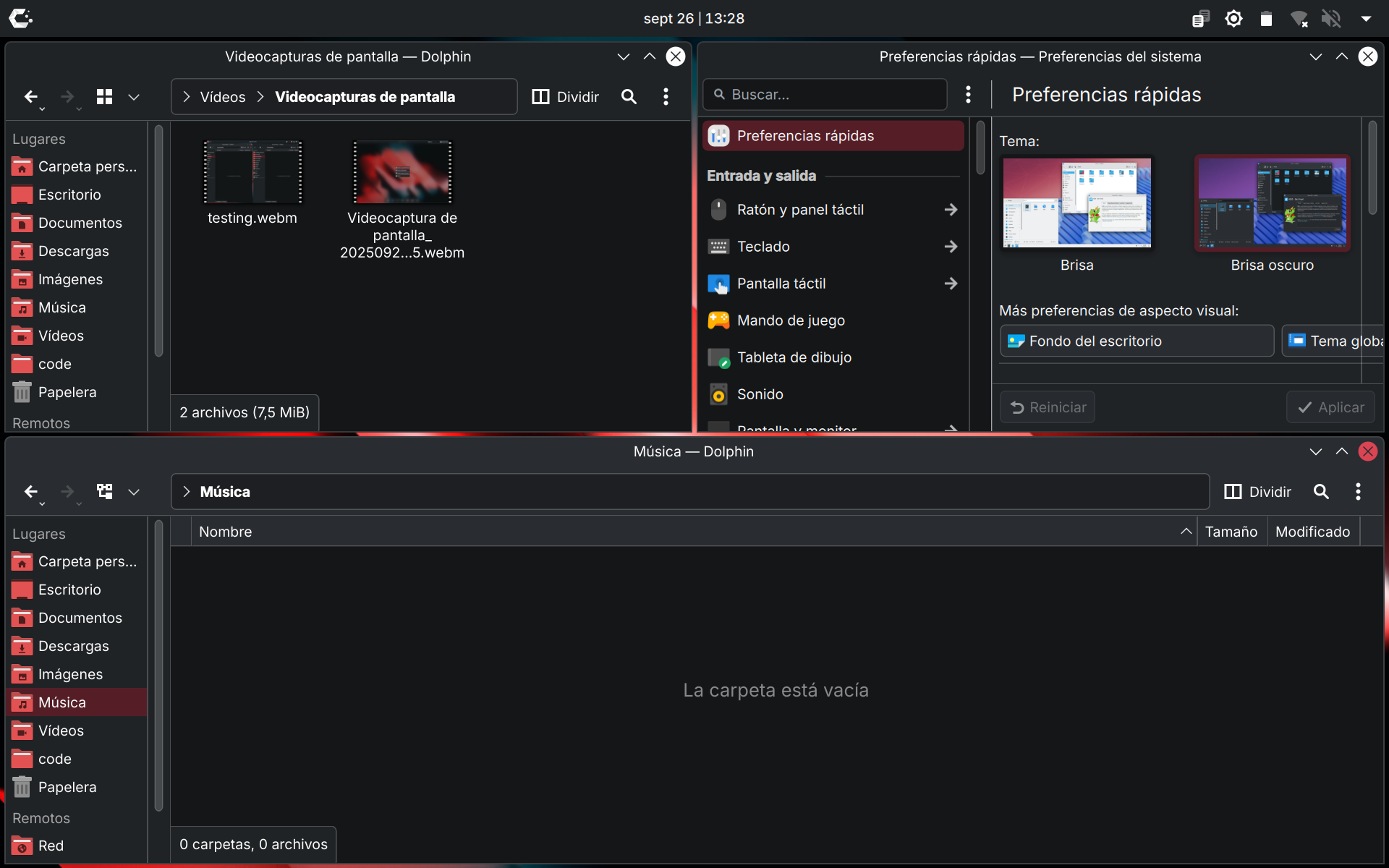Click Dividir in the Videocapturas Dolphin window

566,96
